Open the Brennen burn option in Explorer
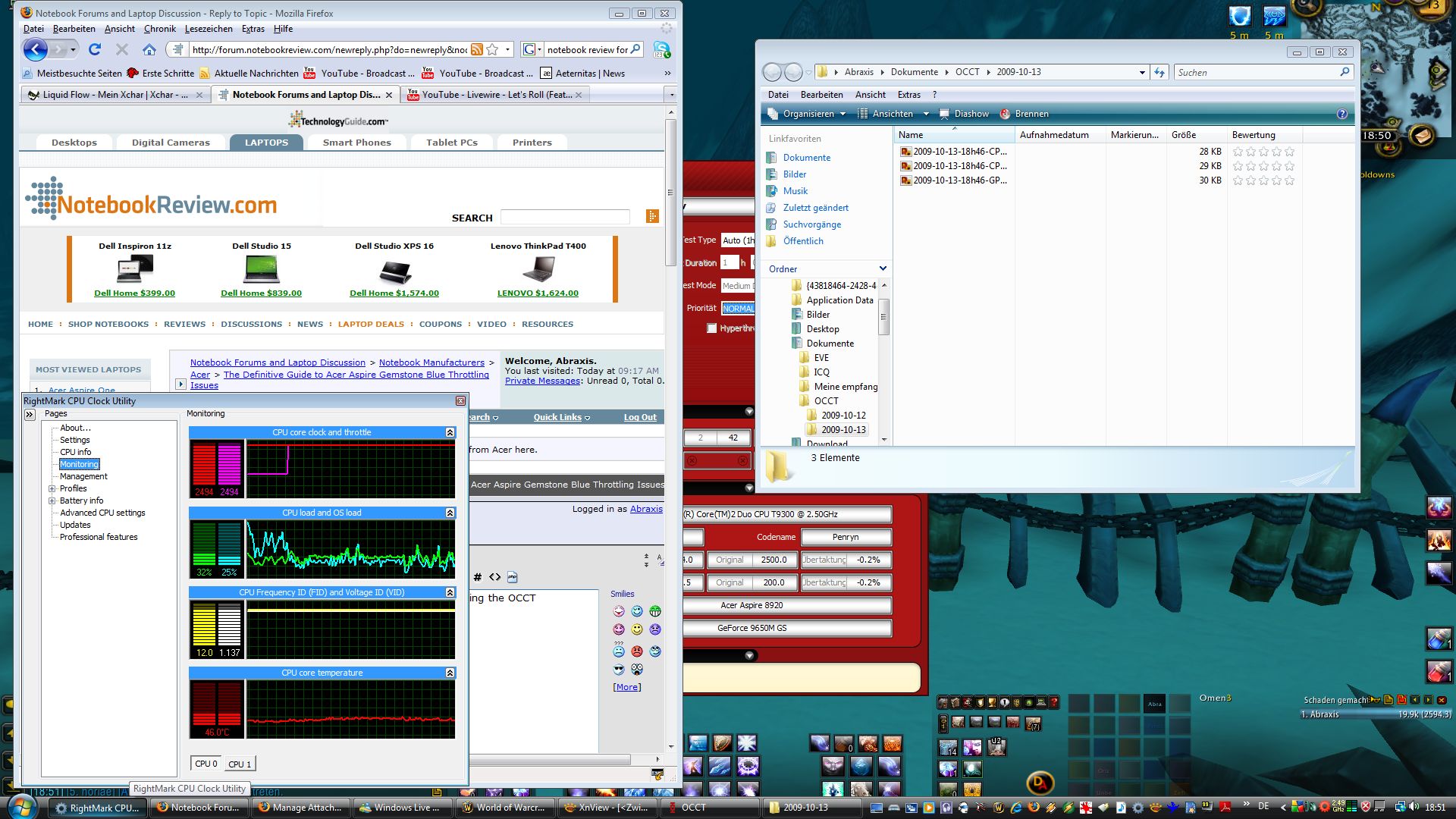1456x819 pixels. (x=1024, y=114)
